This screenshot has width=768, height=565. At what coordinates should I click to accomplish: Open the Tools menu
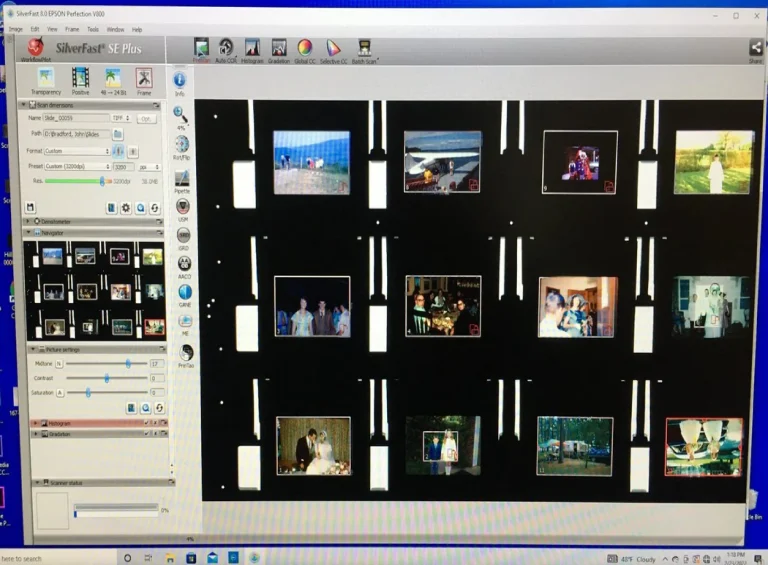(93, 29)
